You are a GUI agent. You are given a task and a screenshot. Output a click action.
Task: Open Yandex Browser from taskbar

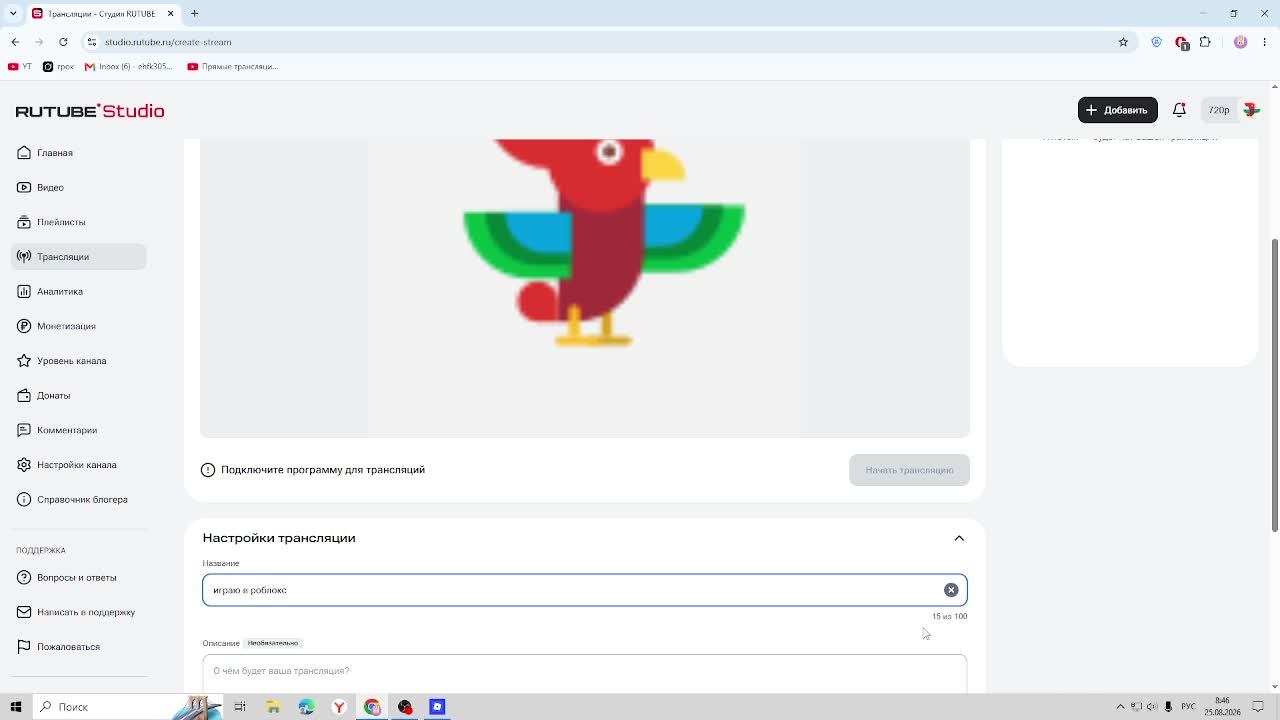339,707
